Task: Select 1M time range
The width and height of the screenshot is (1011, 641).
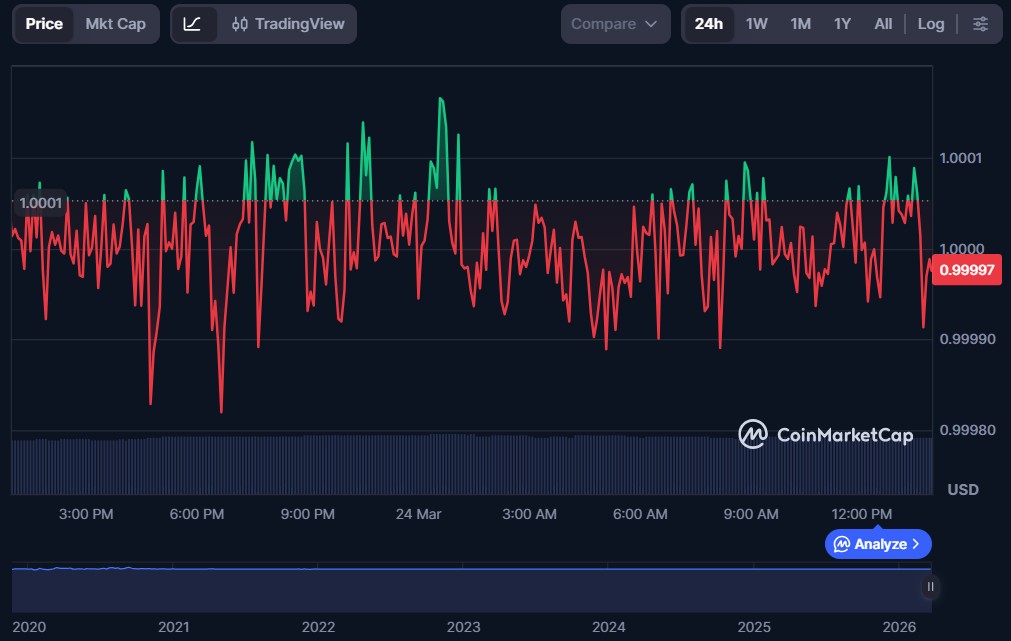Action: point(800,24)
